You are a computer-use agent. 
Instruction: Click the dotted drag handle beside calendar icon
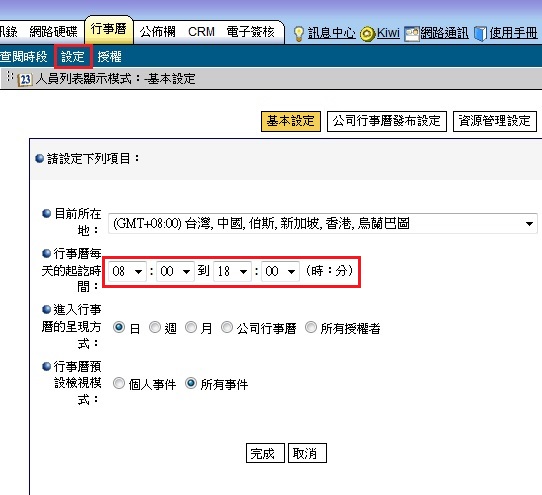[10, 76]
